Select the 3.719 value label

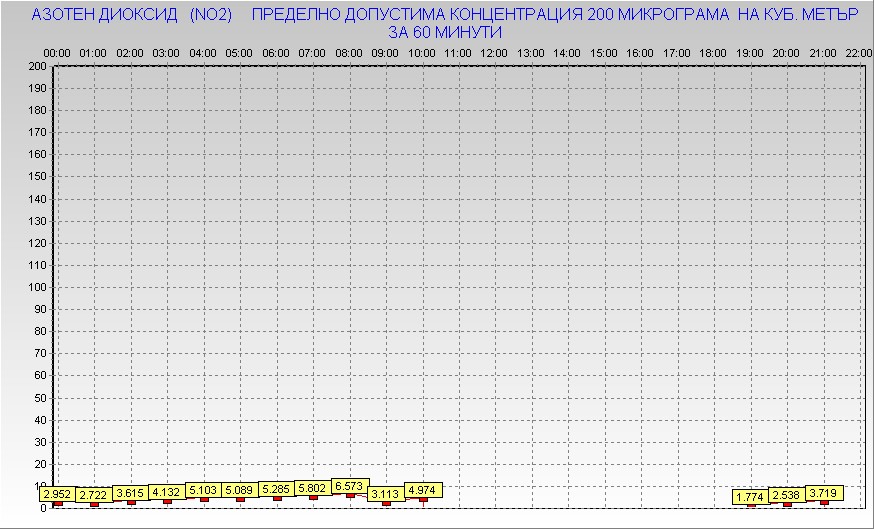coord(824,493)
